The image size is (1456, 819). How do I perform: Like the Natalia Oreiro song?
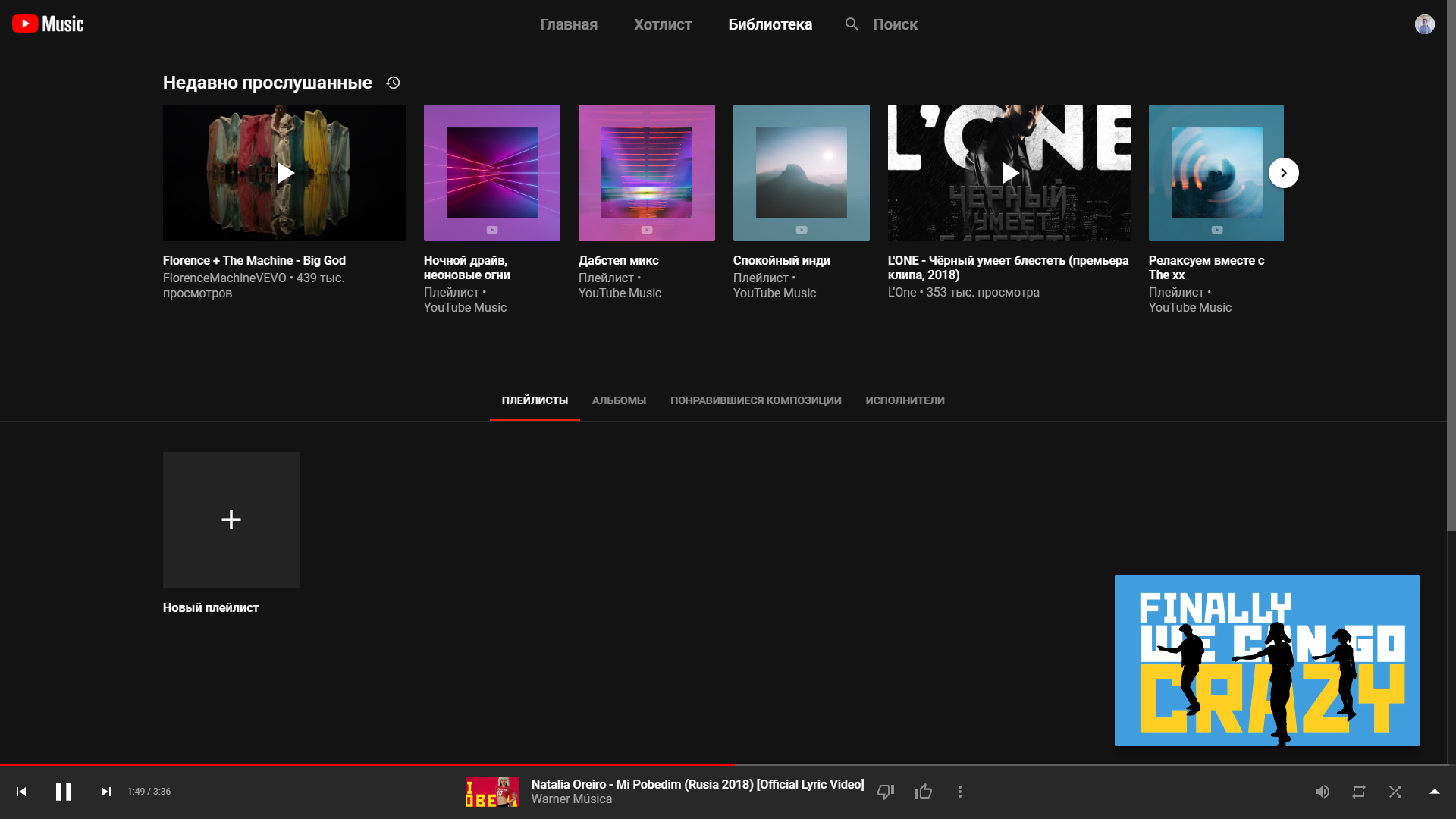coord(924,792)
